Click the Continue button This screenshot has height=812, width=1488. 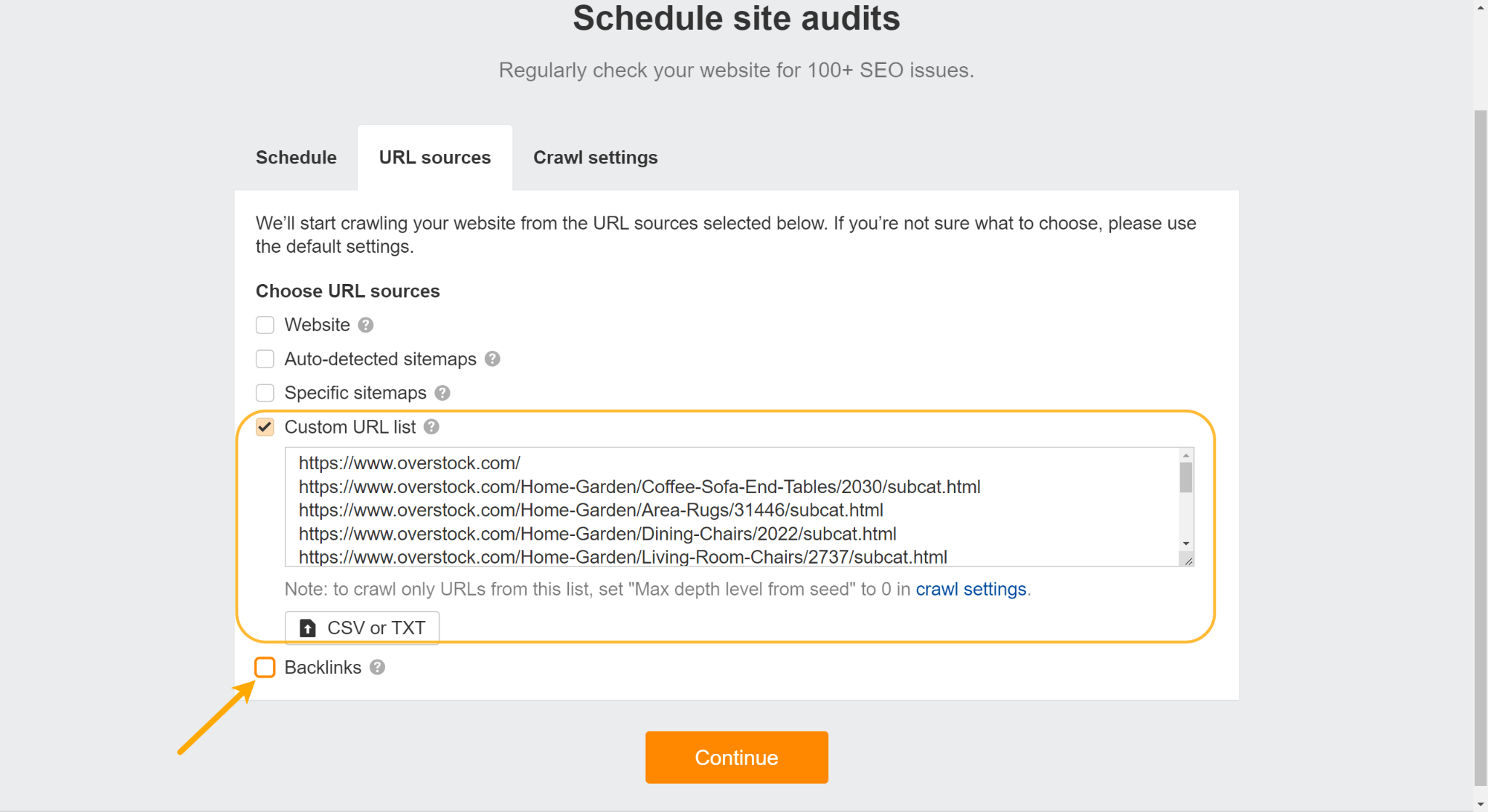pos(736,758)
